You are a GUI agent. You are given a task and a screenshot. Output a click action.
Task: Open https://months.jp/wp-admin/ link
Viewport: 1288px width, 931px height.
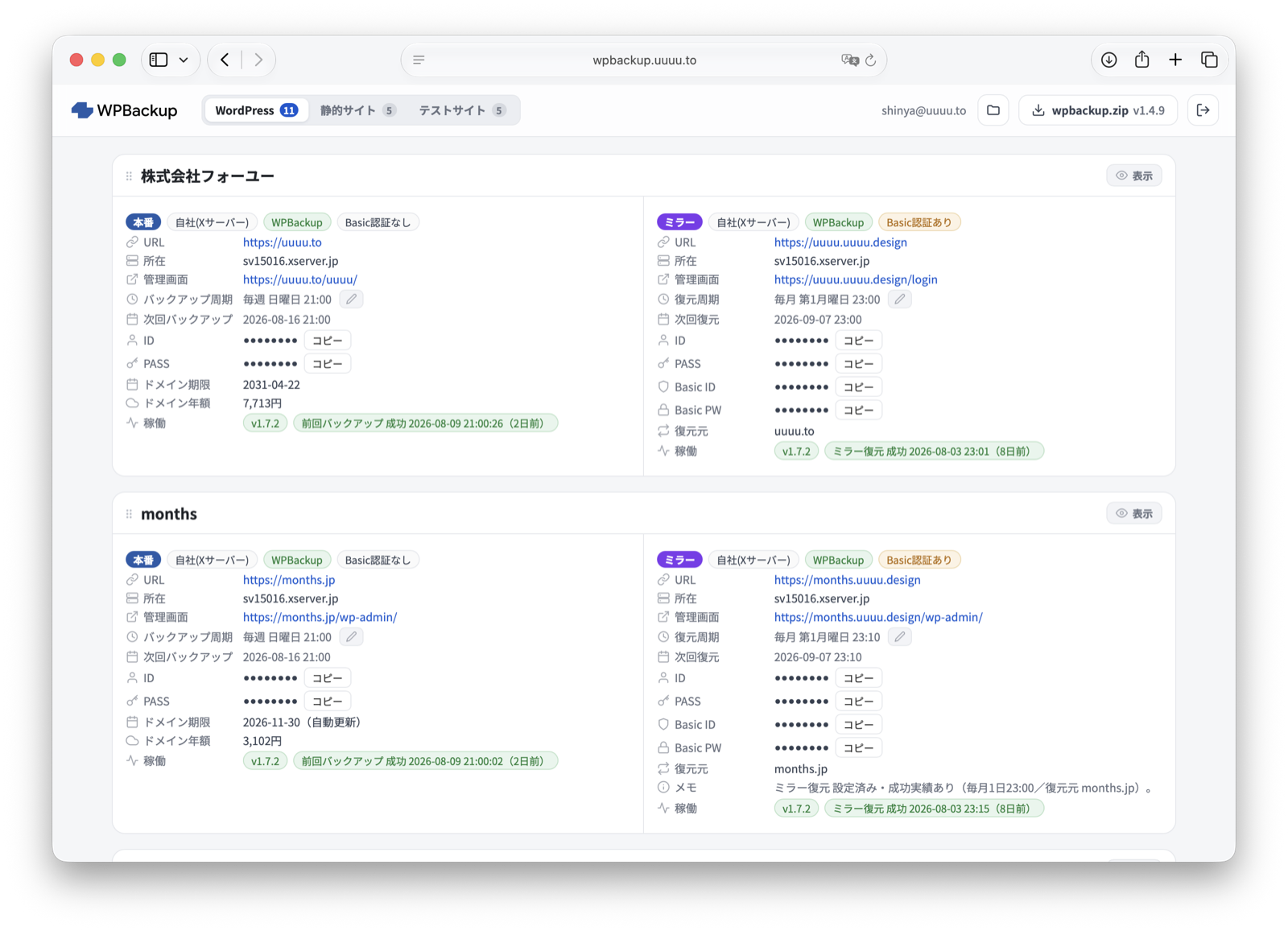[x=320, y=617]
